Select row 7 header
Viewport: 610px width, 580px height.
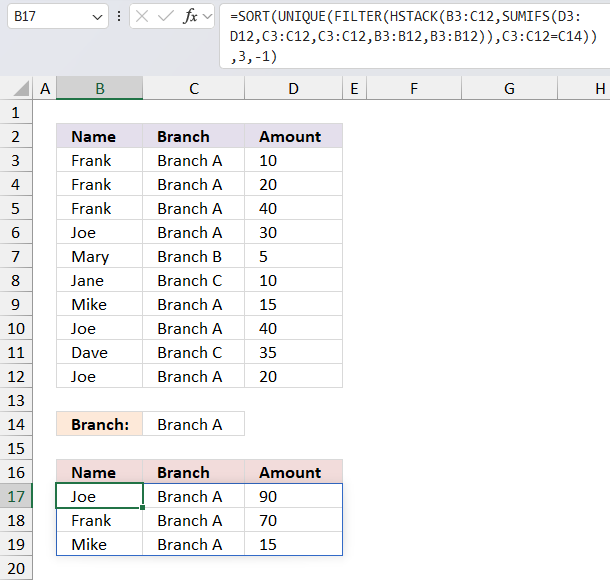(16, 256)
